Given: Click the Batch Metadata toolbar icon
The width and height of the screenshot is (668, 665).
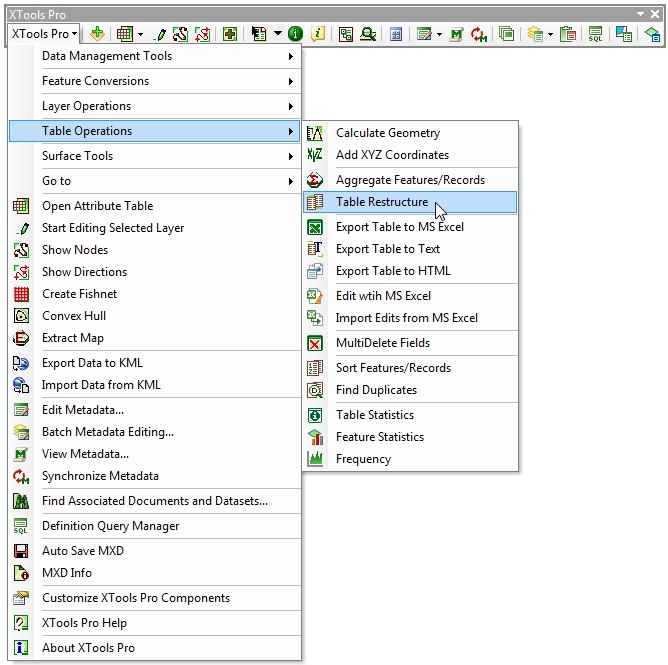Looking at the screenshot, I should pos(535,34).
